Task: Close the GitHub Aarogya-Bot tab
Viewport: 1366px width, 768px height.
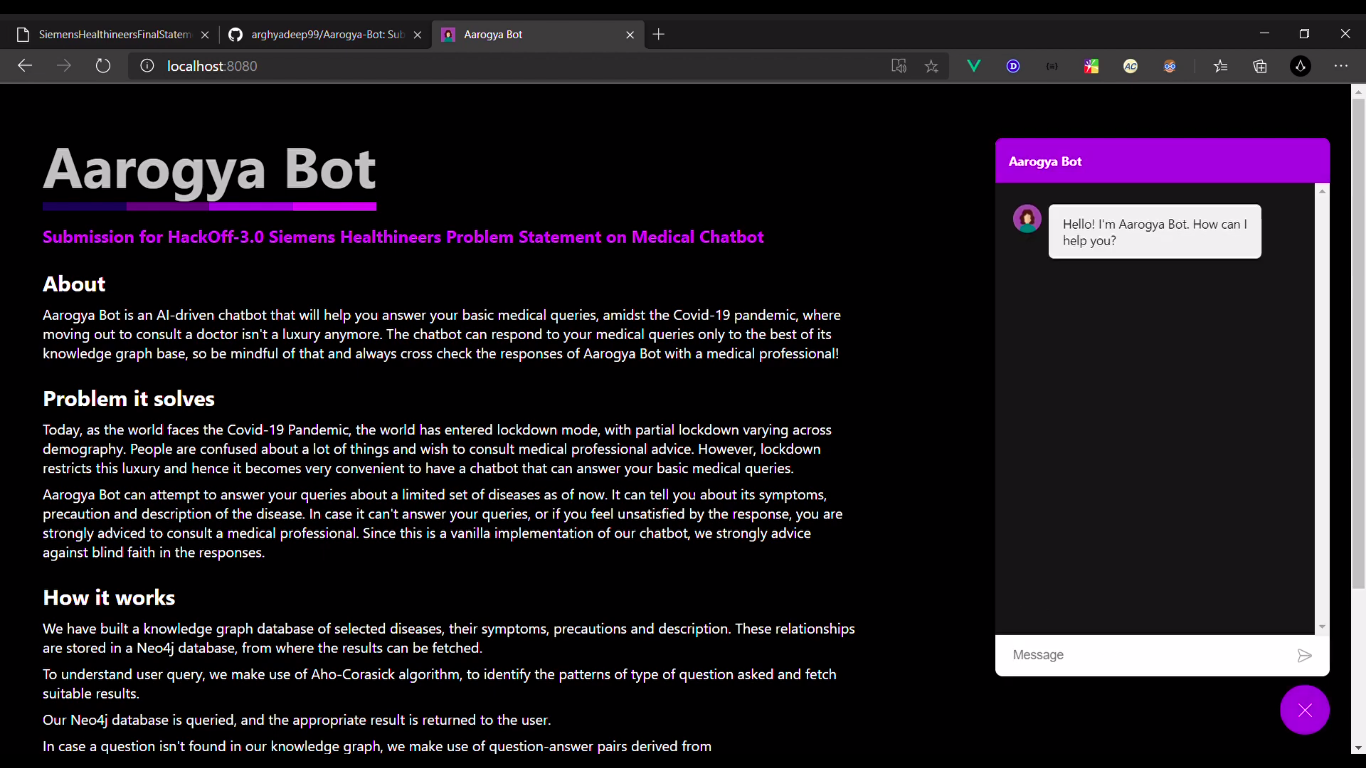Action: [x=418, y=34]
